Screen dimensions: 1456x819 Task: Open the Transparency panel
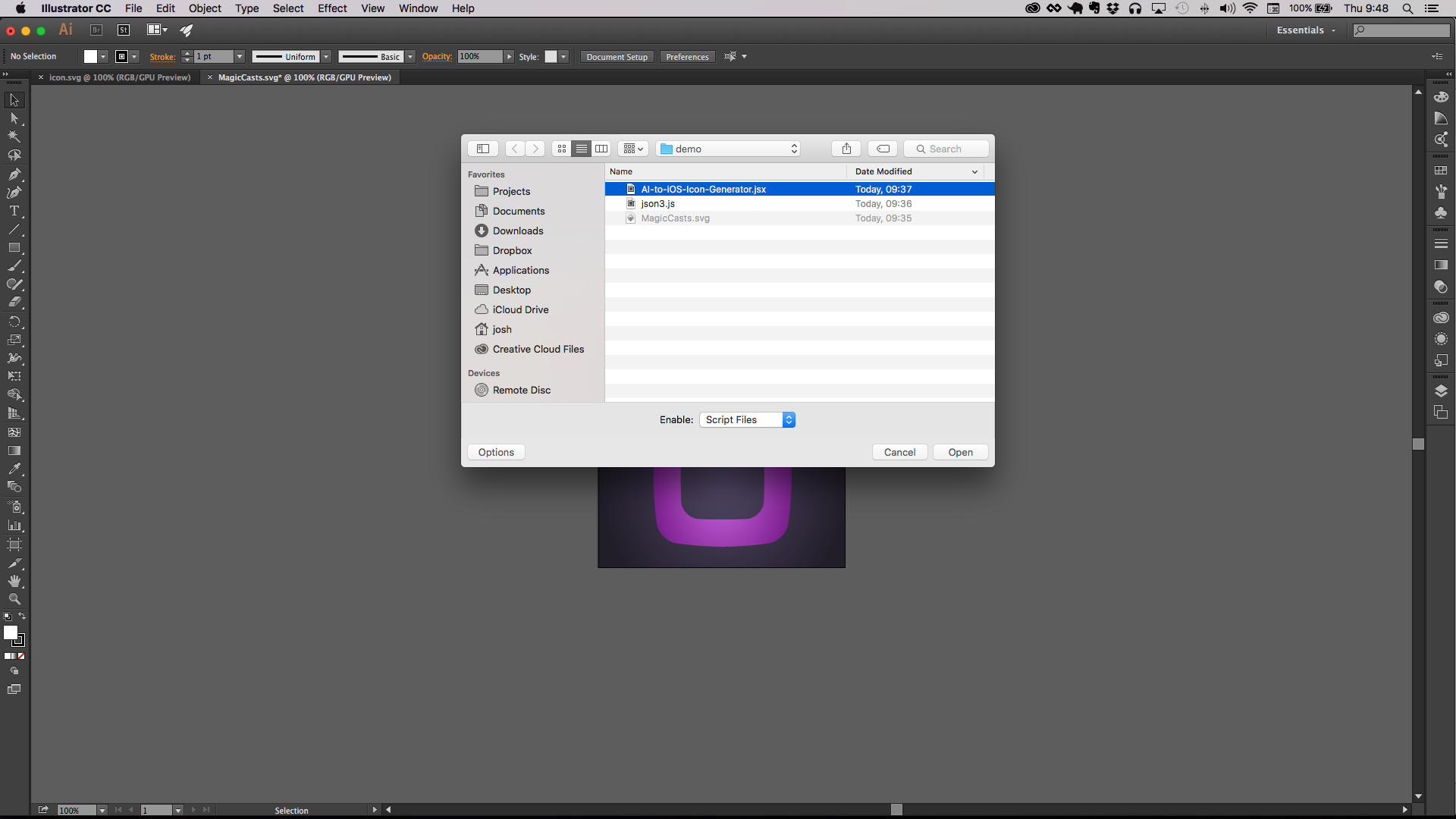click(x=1442, y=287)
